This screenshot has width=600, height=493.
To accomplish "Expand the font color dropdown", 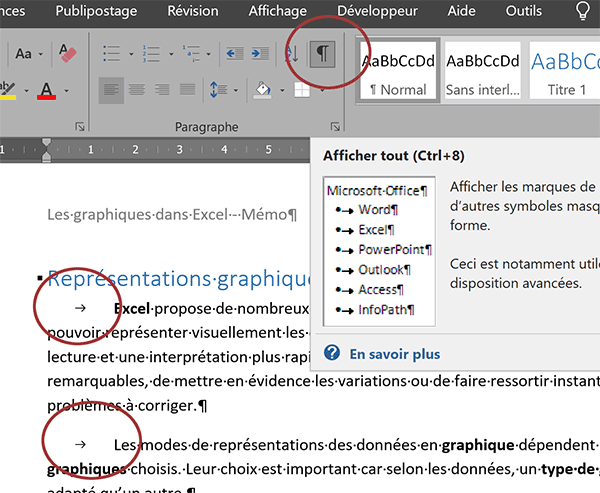I will (x=67, y=91).
